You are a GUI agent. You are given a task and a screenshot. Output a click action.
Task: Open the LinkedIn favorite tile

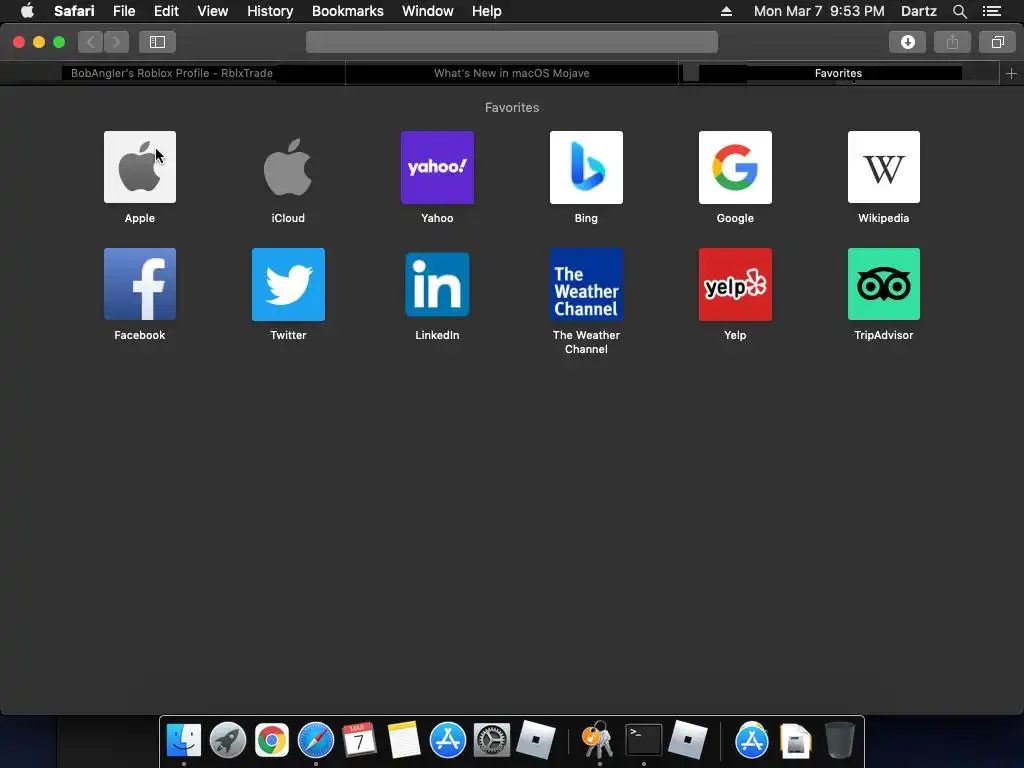click(437, 284)
